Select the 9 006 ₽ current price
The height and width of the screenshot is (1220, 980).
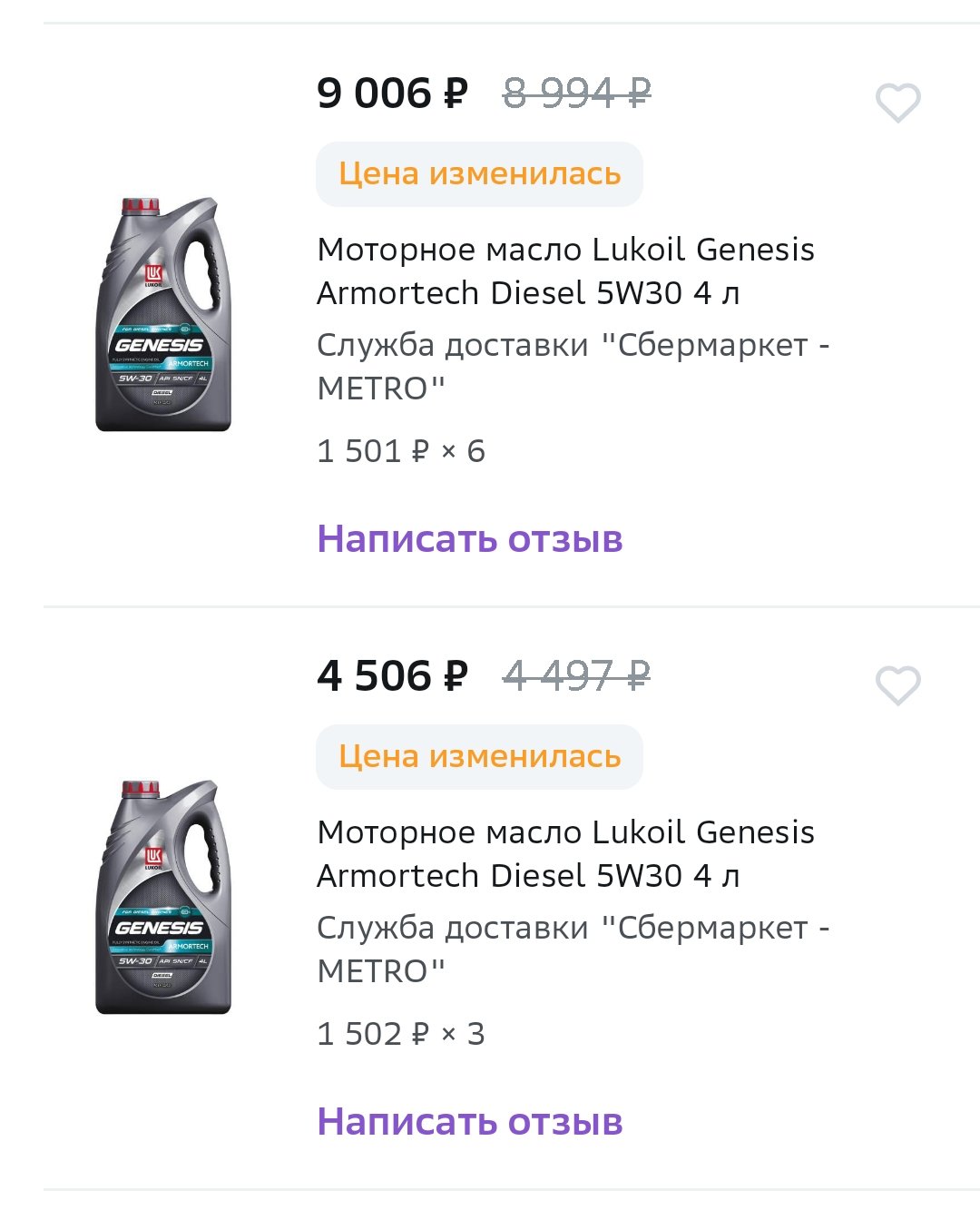[392, 93]
